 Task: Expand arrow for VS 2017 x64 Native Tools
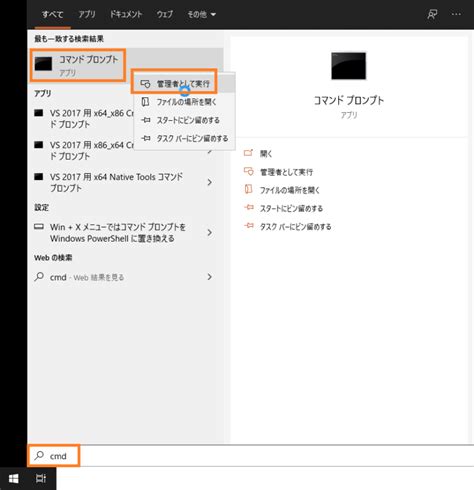tap(209, 182)
